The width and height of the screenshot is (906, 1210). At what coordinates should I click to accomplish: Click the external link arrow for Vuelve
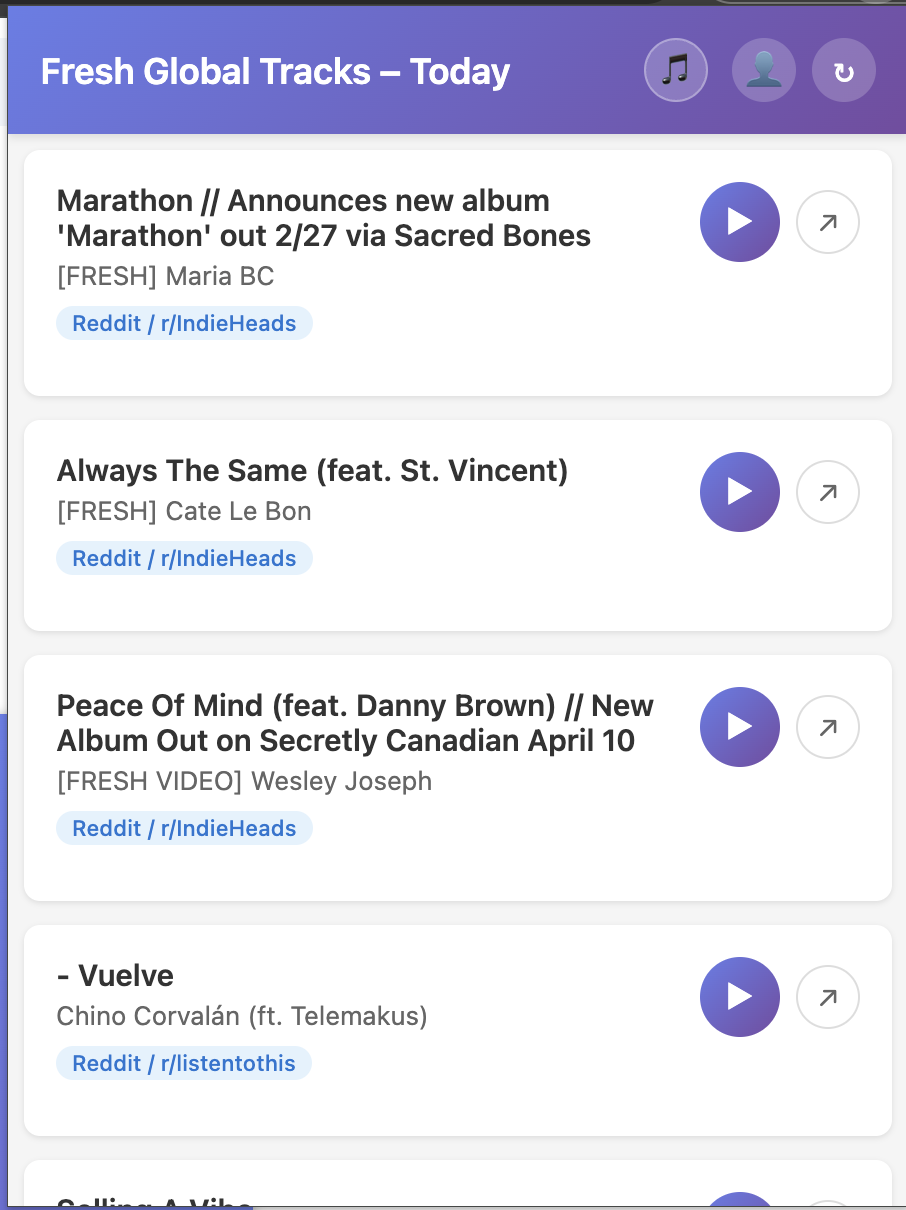(827, 997)
